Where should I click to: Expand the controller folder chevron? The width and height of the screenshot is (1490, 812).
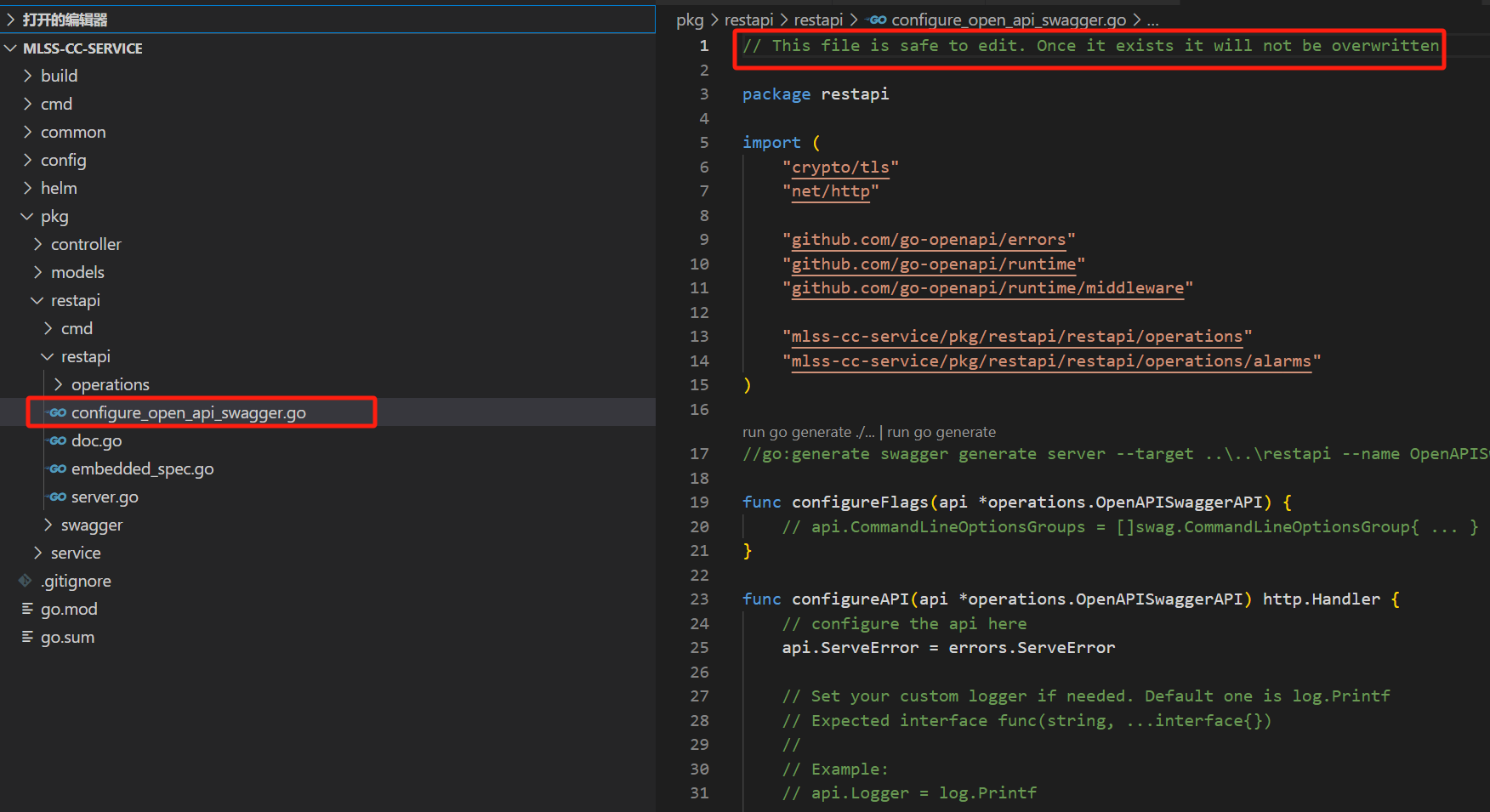37,244
